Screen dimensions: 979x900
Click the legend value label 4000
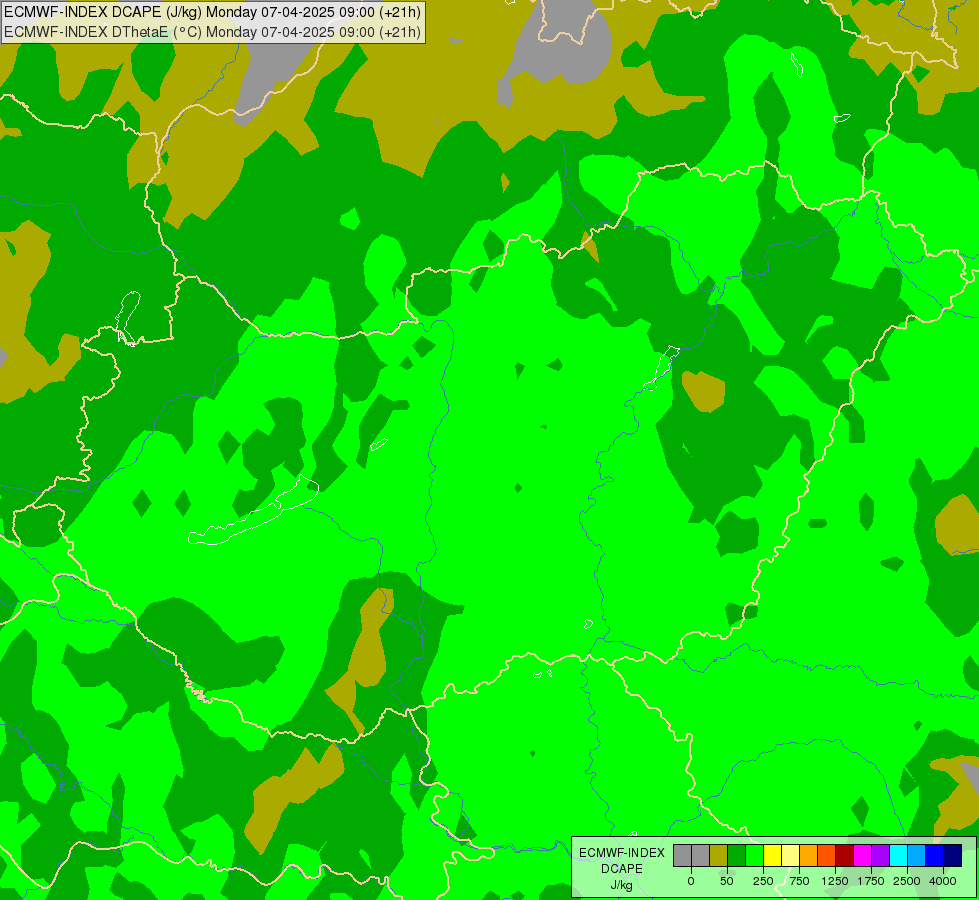coord(943,881)
